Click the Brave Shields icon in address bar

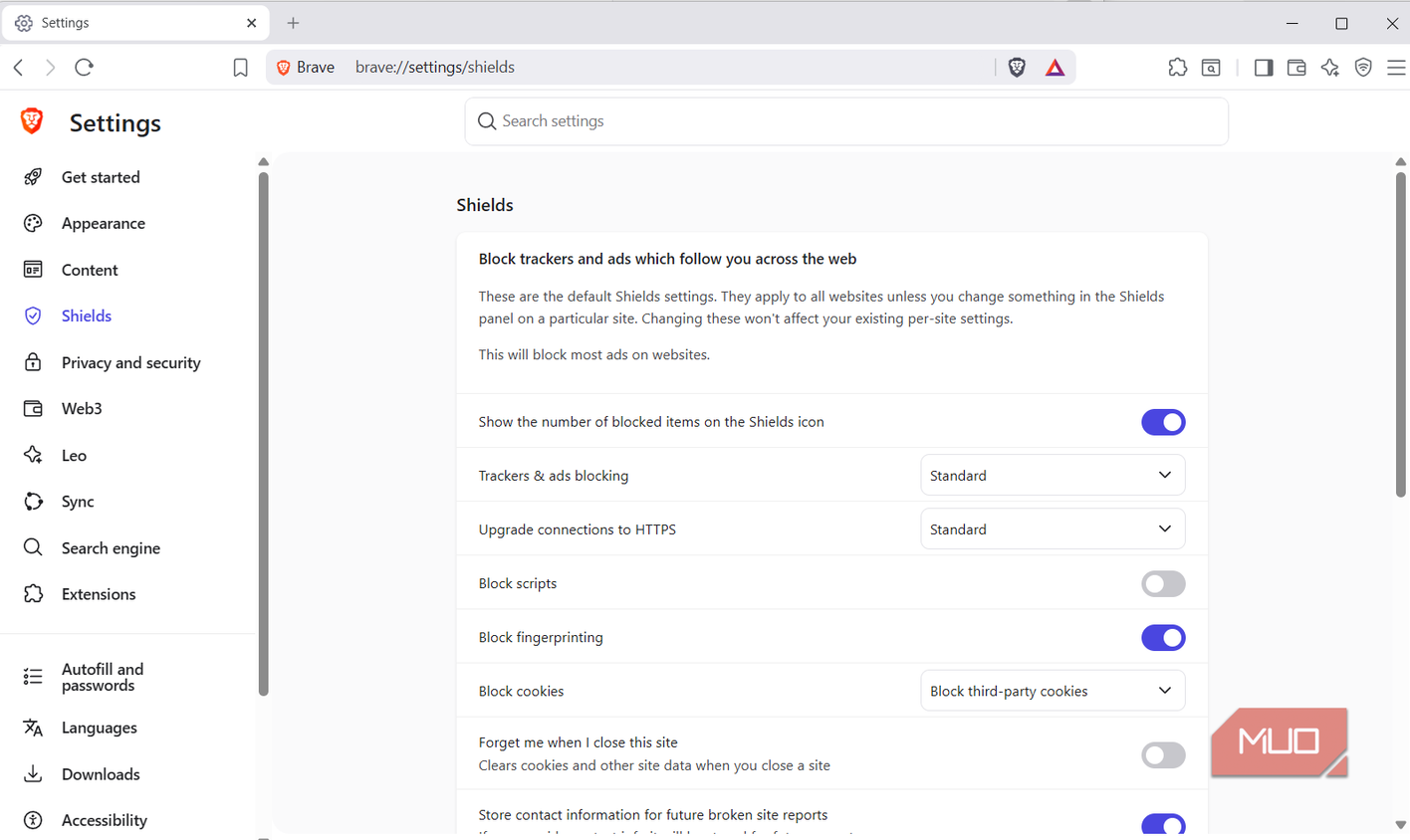pyautogui.click(x=1017, y=68)
